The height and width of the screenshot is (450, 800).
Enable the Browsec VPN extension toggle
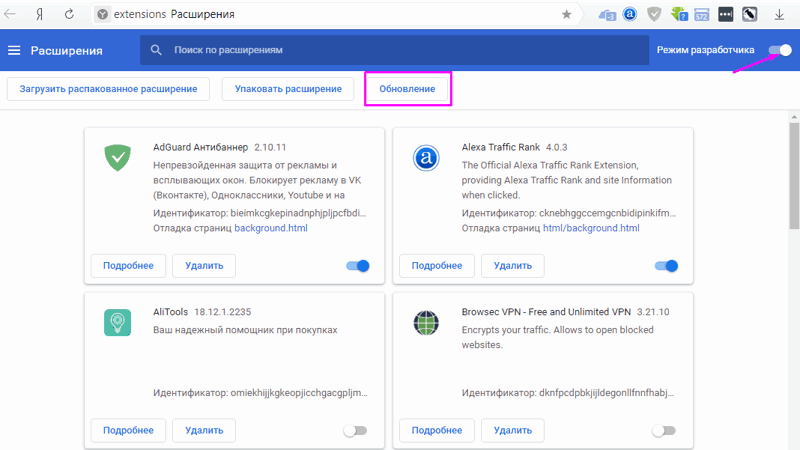[664, 431]
